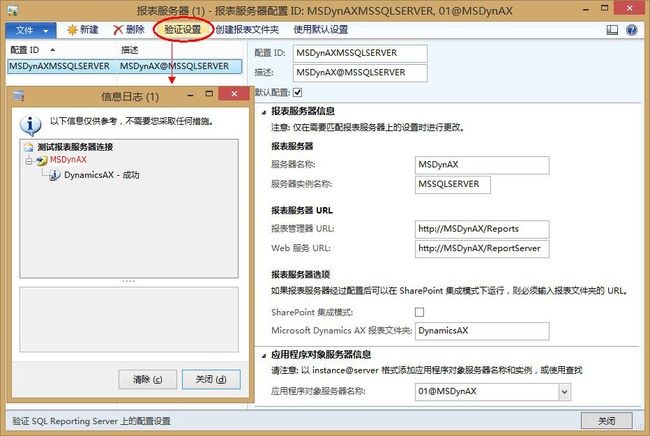Click 创建报表文件夹 in the toolbar
The height and width of the screenshot is (436, 650).
pyautogui.click(x=247, y=29)
